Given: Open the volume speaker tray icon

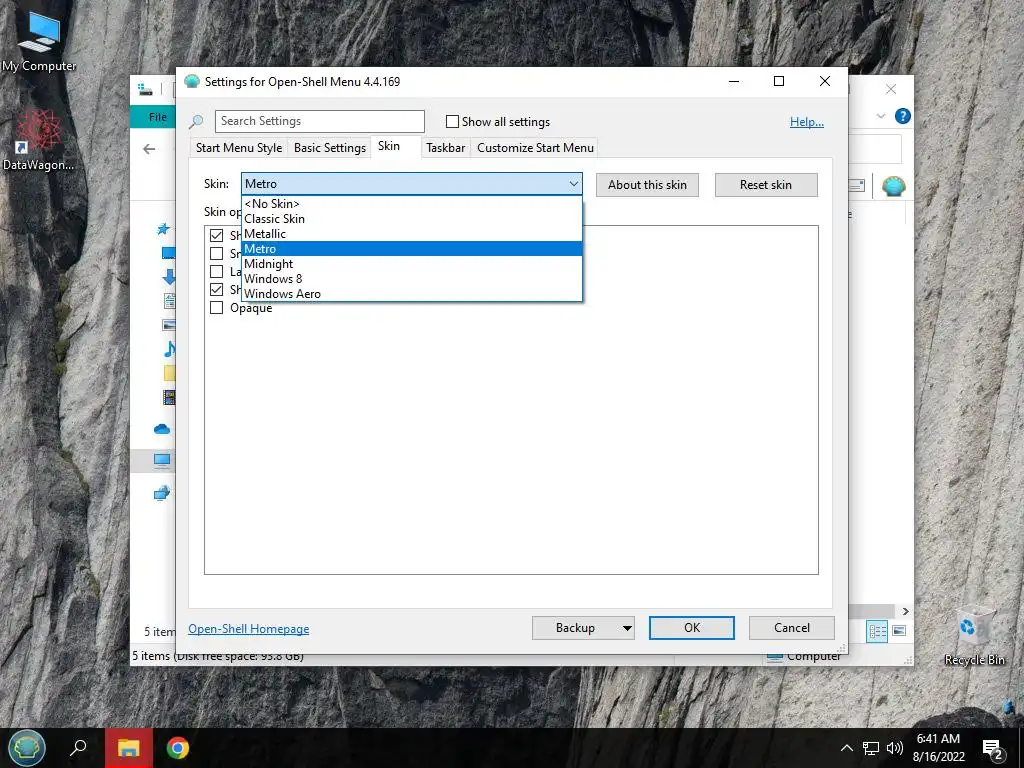Looking at the screenshot, I should coord(895,748).
